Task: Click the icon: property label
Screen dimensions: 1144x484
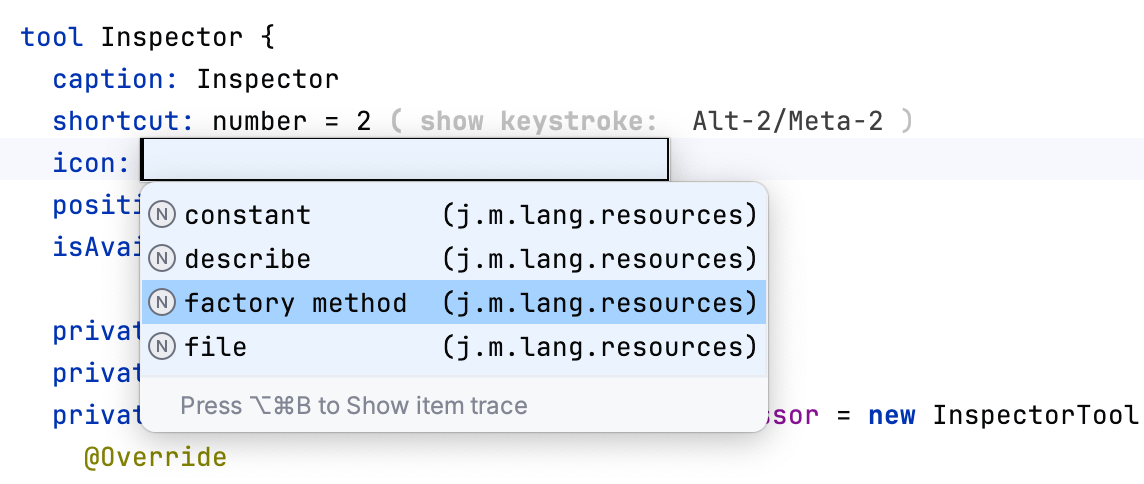Action: point(92,162)
